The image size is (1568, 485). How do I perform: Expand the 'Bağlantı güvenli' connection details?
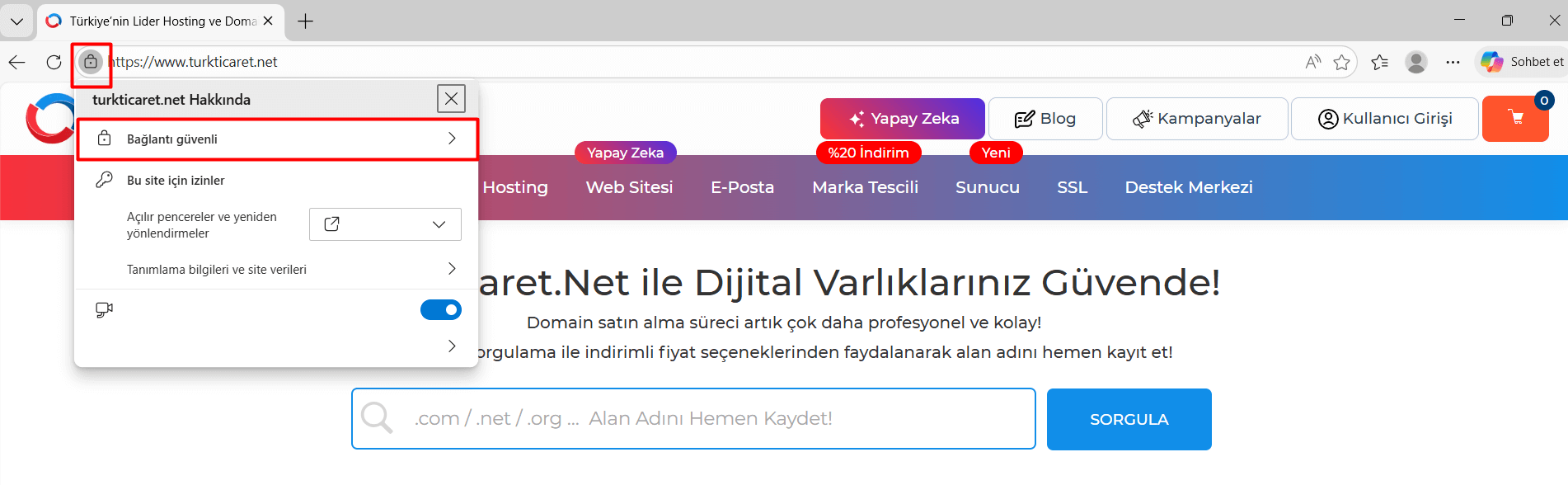(x=277, y=139)
